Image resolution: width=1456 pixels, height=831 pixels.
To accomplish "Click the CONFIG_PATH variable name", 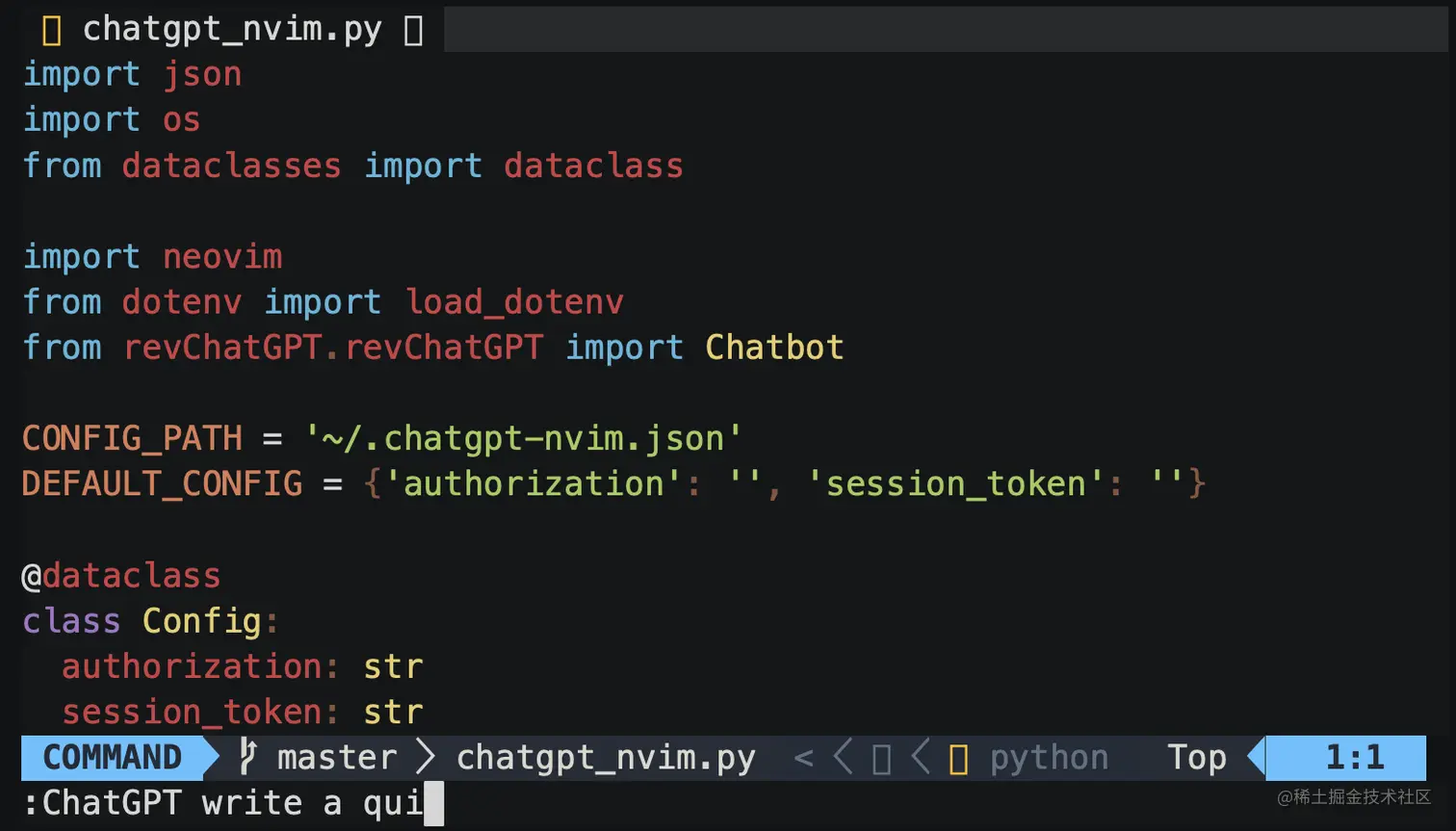I will click(x=132, y=439).
